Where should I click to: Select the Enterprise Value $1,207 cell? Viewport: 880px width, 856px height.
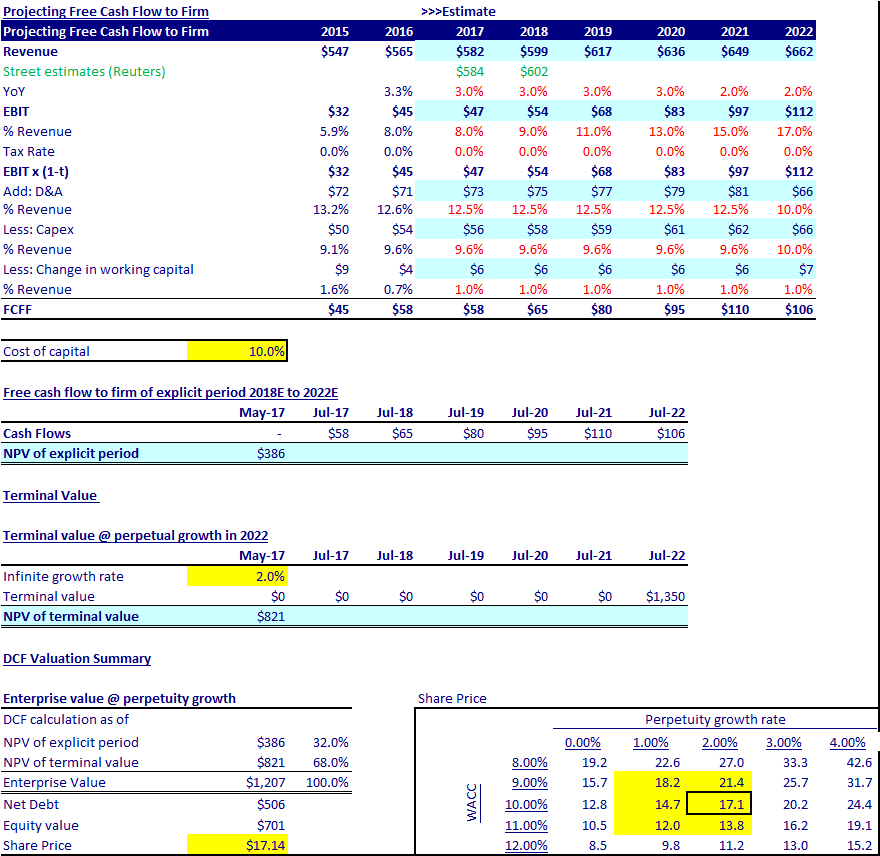264,783
